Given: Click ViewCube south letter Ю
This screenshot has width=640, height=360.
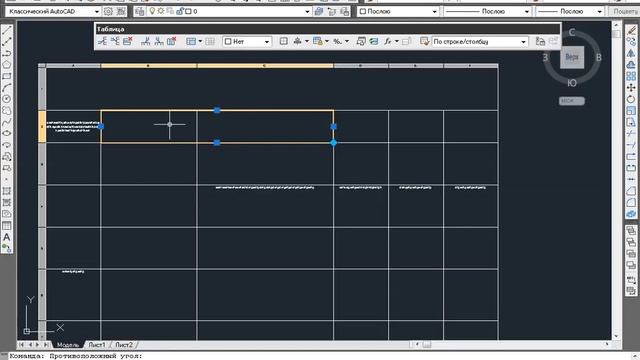Looking at the screenshot, I should click(572, 83).
